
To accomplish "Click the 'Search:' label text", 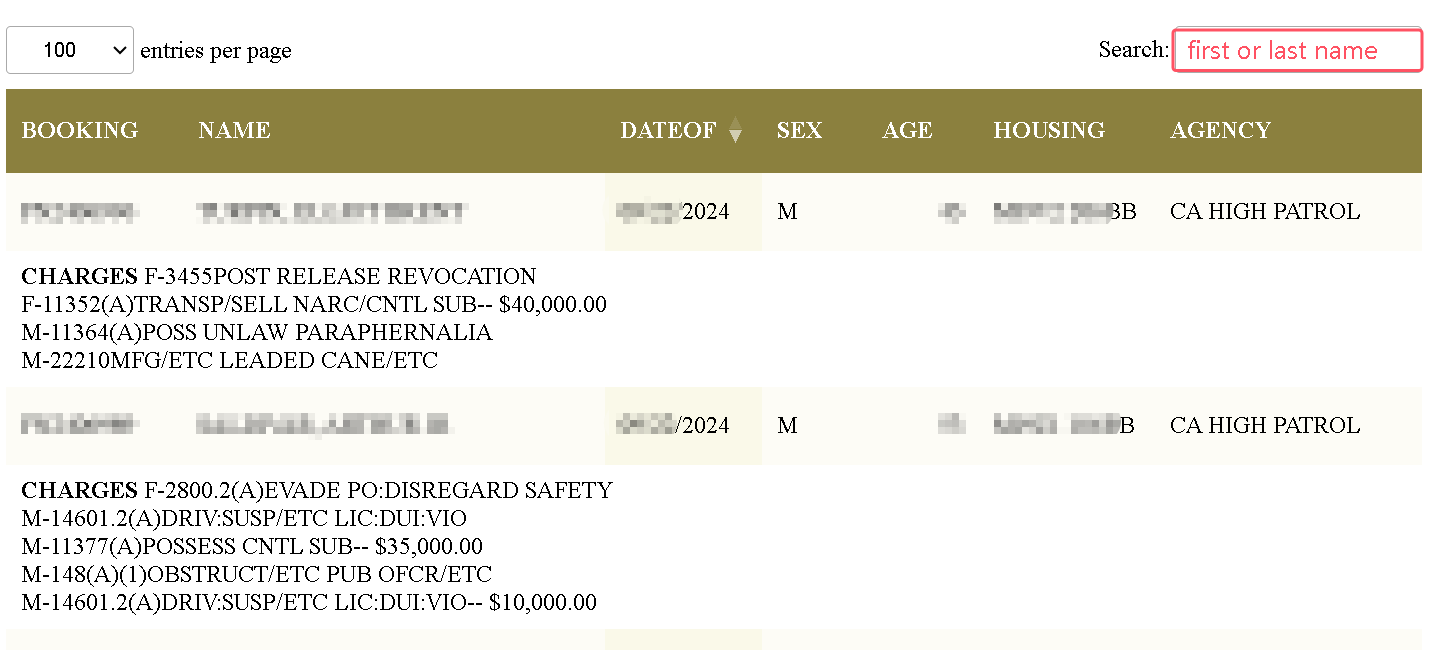I will (1133, 50).
